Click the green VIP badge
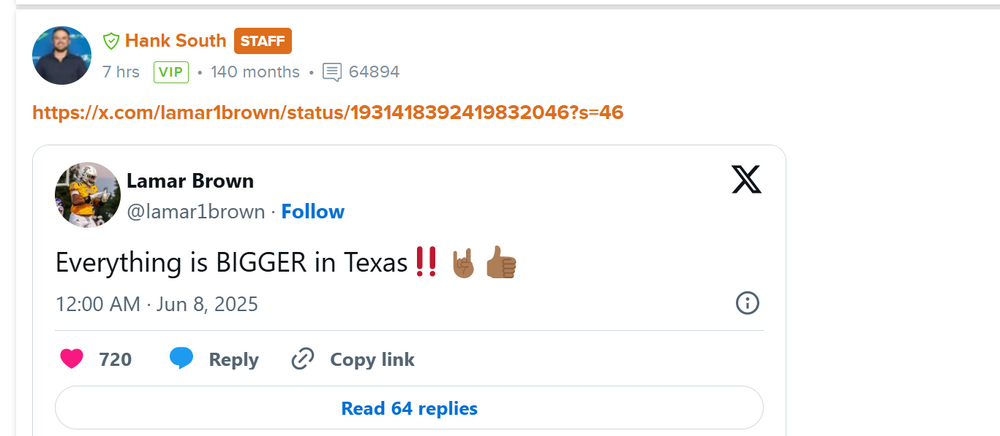The width and height of the screenshot is (1000, 436). click(172, 72)
